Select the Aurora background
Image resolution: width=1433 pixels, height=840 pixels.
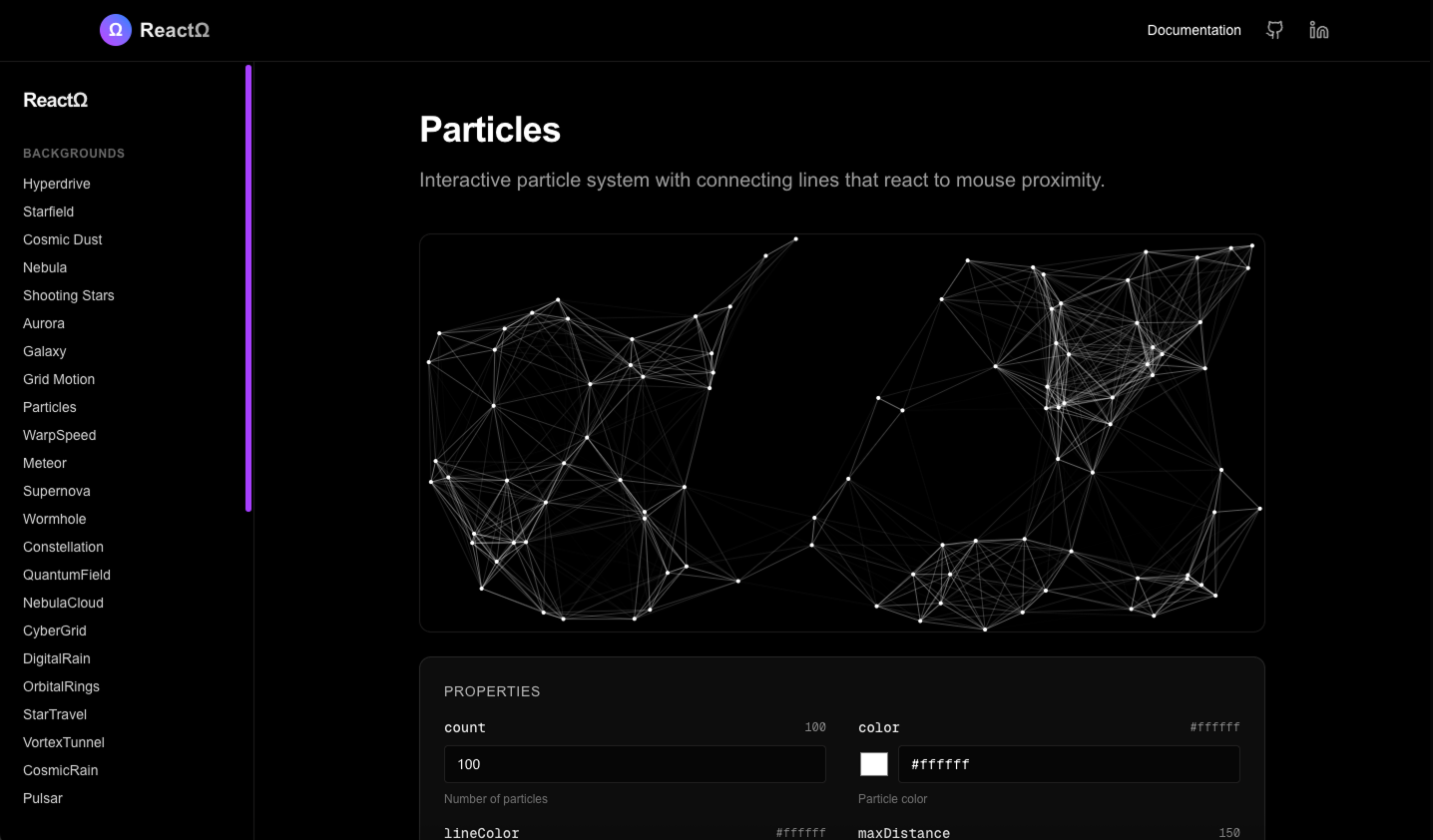[x=43, y=323]
